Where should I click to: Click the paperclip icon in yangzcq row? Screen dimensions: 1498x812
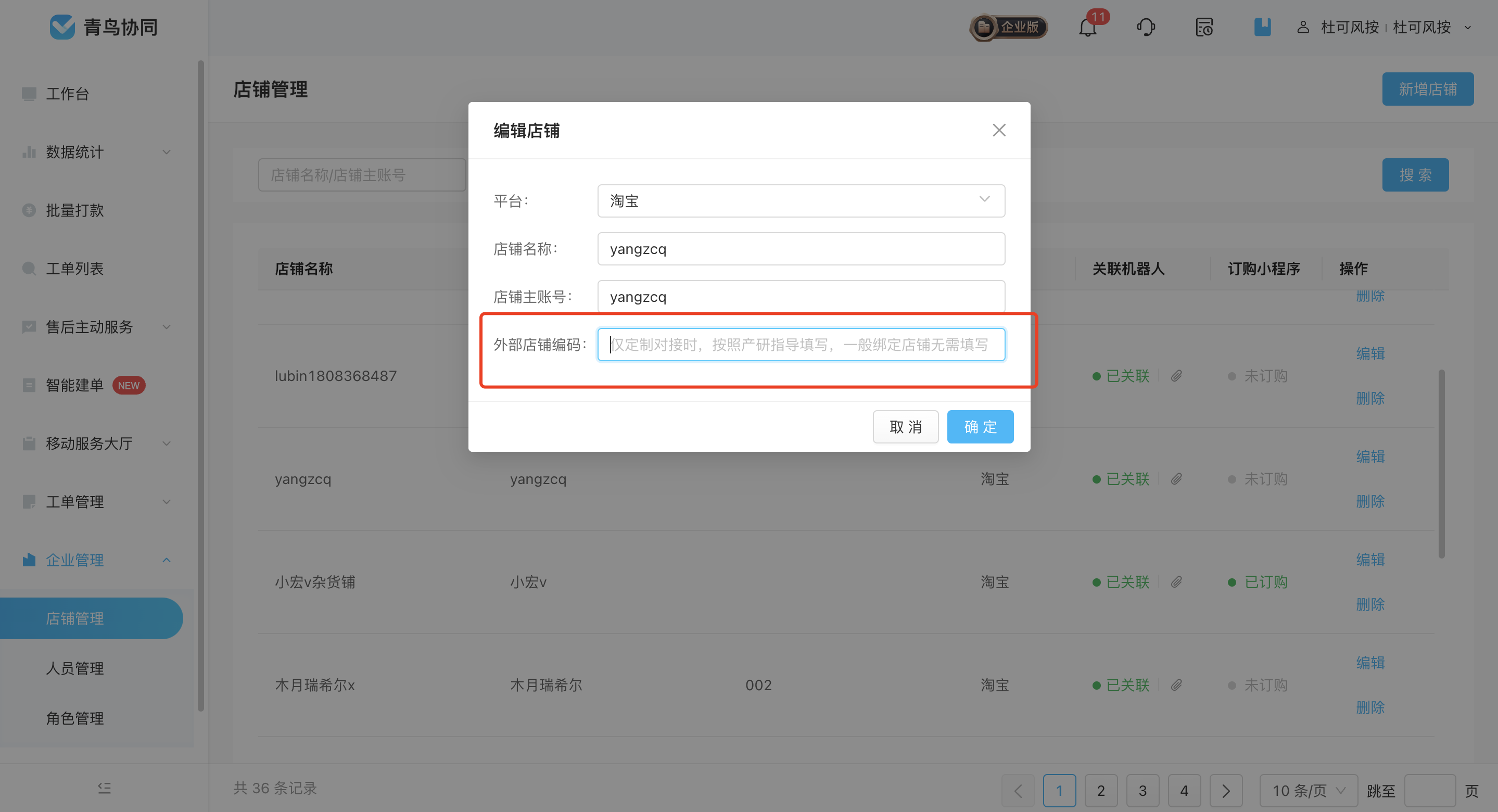[x=1176, y=479]
